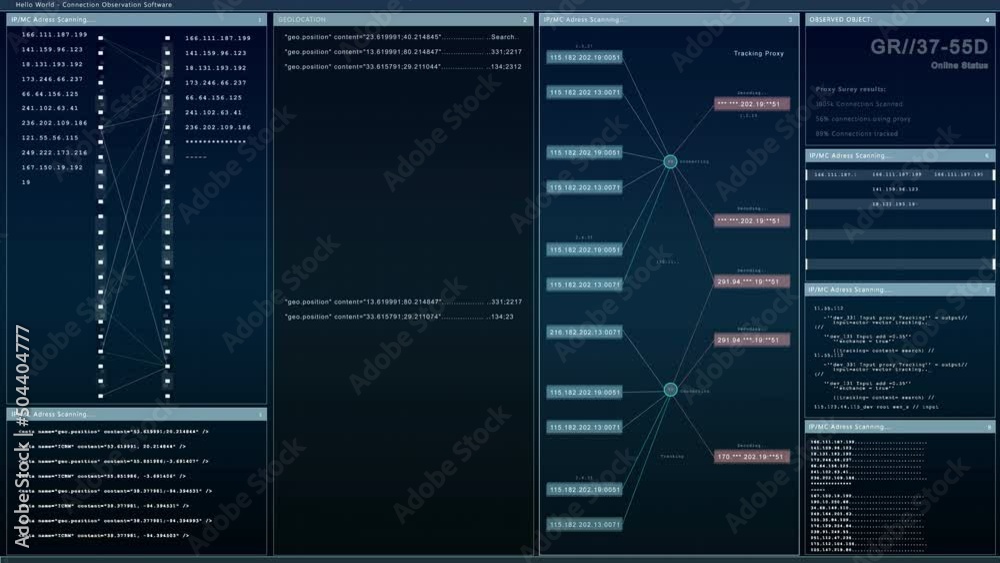Click the Online Status label
This screenshot has width=1000, height=563.
click(x=959, y=66)
